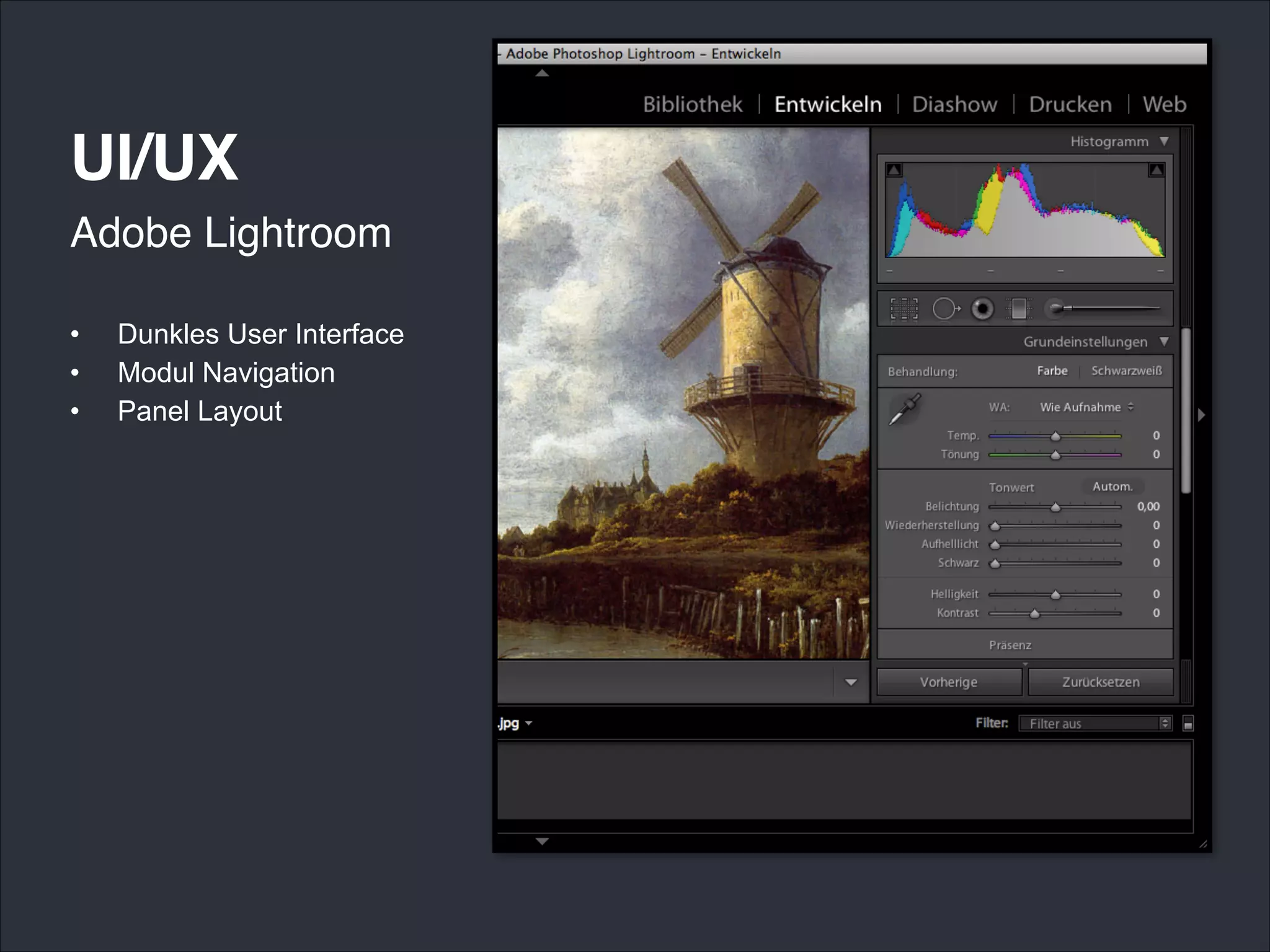Adjust the Kontrast slider handle
The width and height of the screenshot is (1270, 952).
click(1034, 614)
